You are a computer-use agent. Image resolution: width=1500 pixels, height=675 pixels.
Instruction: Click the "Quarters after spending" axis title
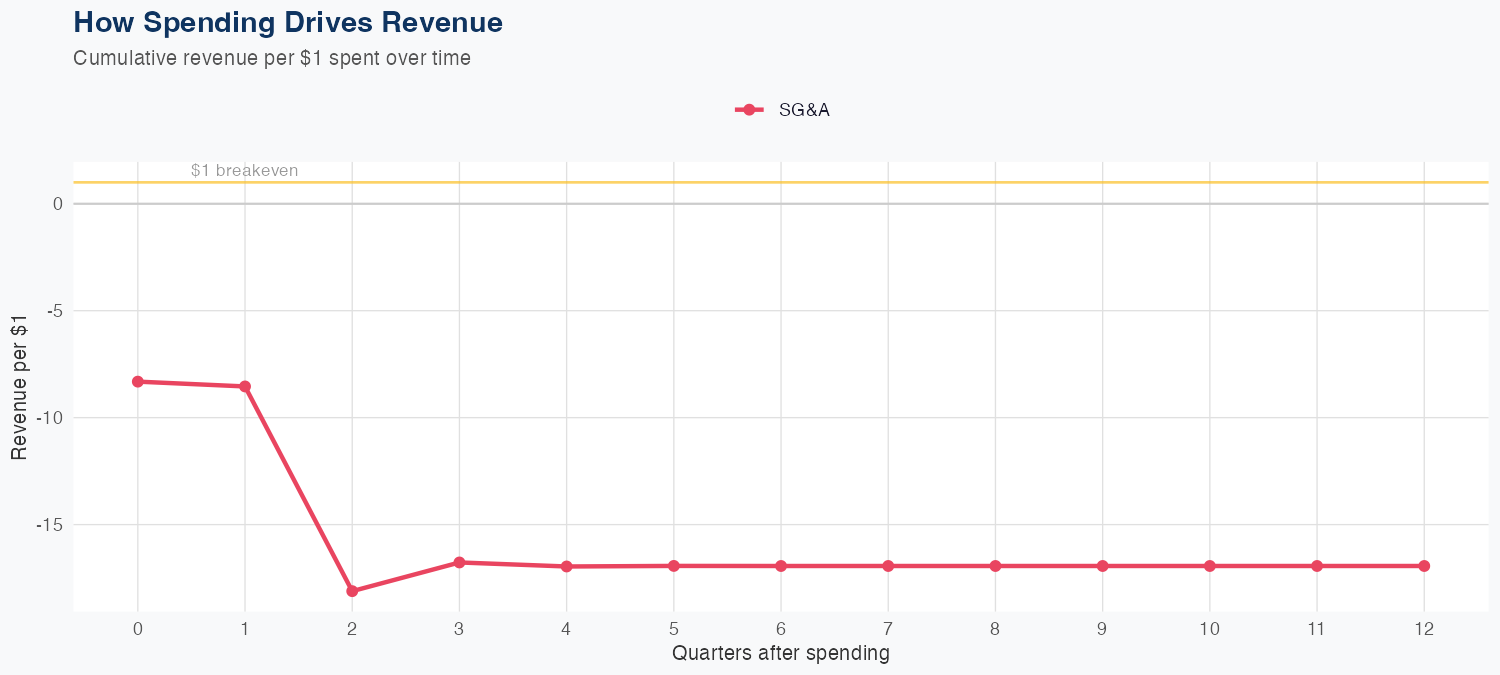click(780, 654)
